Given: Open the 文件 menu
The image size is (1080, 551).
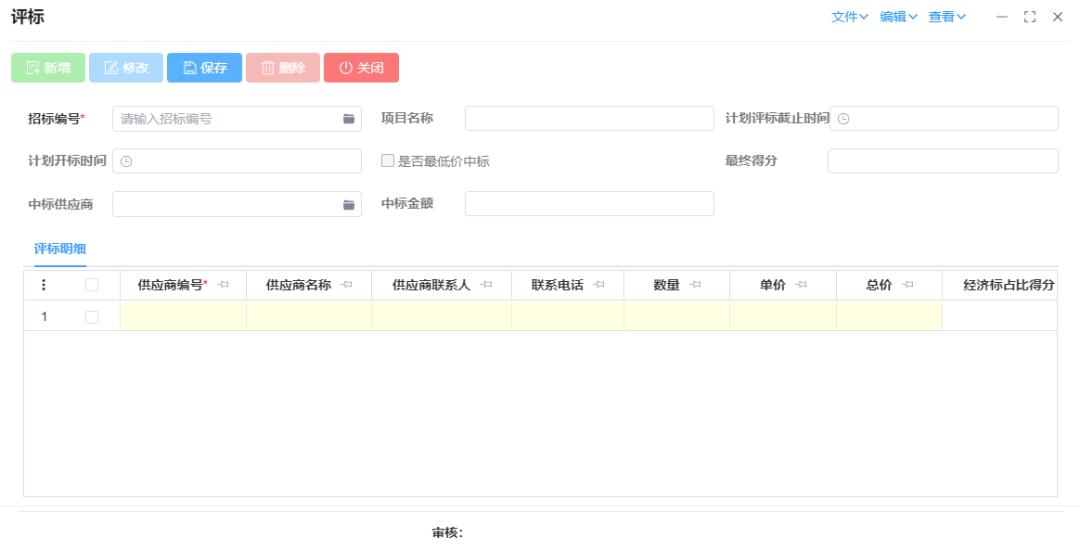Looking at the screenshot, I should 850,17.
